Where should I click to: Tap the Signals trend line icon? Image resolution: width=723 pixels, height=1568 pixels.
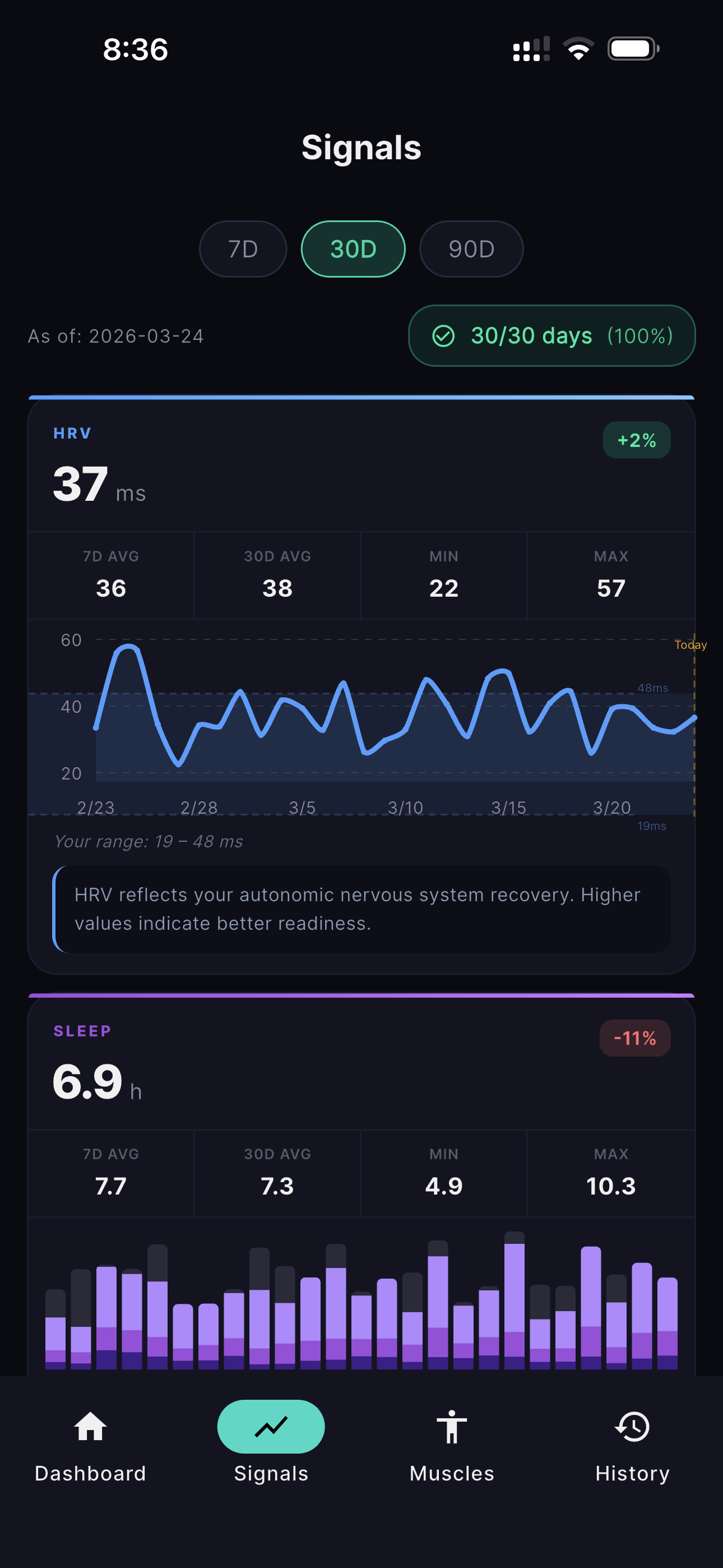coord(271,1426)
